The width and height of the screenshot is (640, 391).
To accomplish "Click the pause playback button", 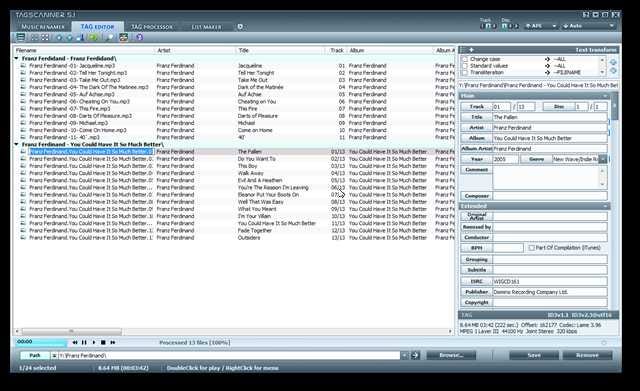I will (84, 342).
